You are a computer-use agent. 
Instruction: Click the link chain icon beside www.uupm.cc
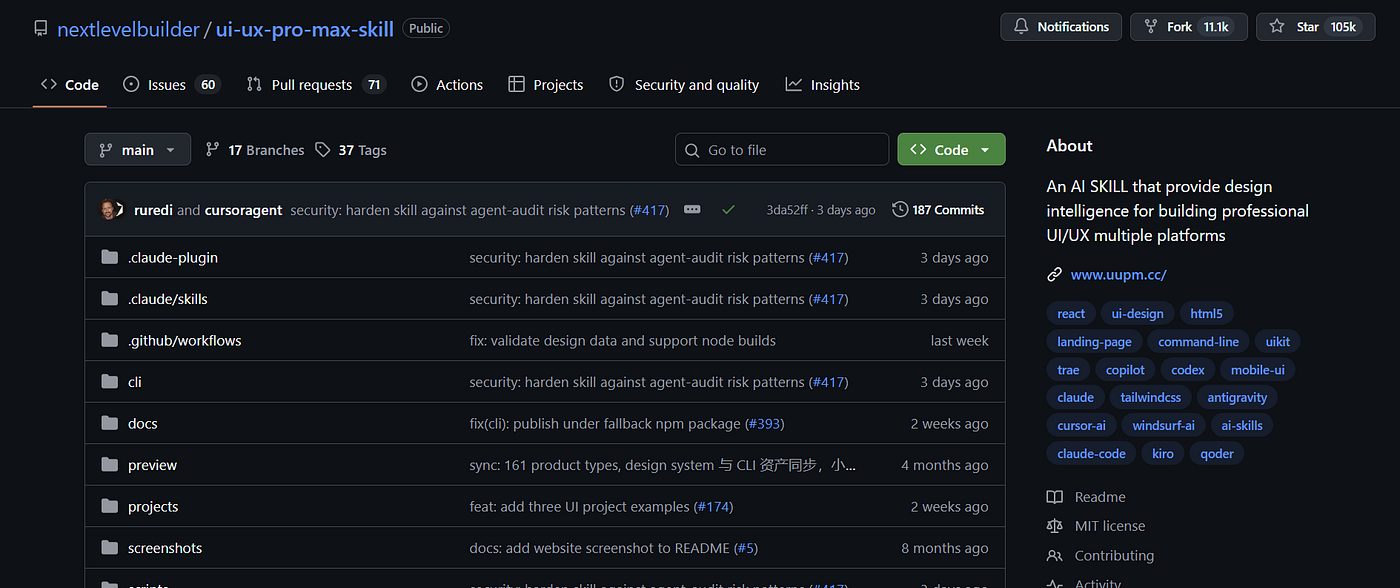(1054, 274)
